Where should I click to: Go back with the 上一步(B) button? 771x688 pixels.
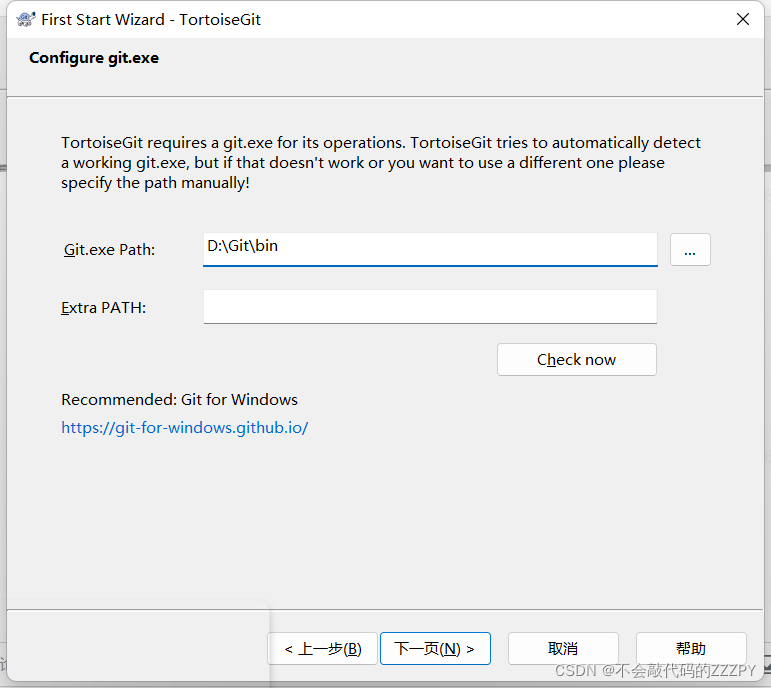(323, 649)
